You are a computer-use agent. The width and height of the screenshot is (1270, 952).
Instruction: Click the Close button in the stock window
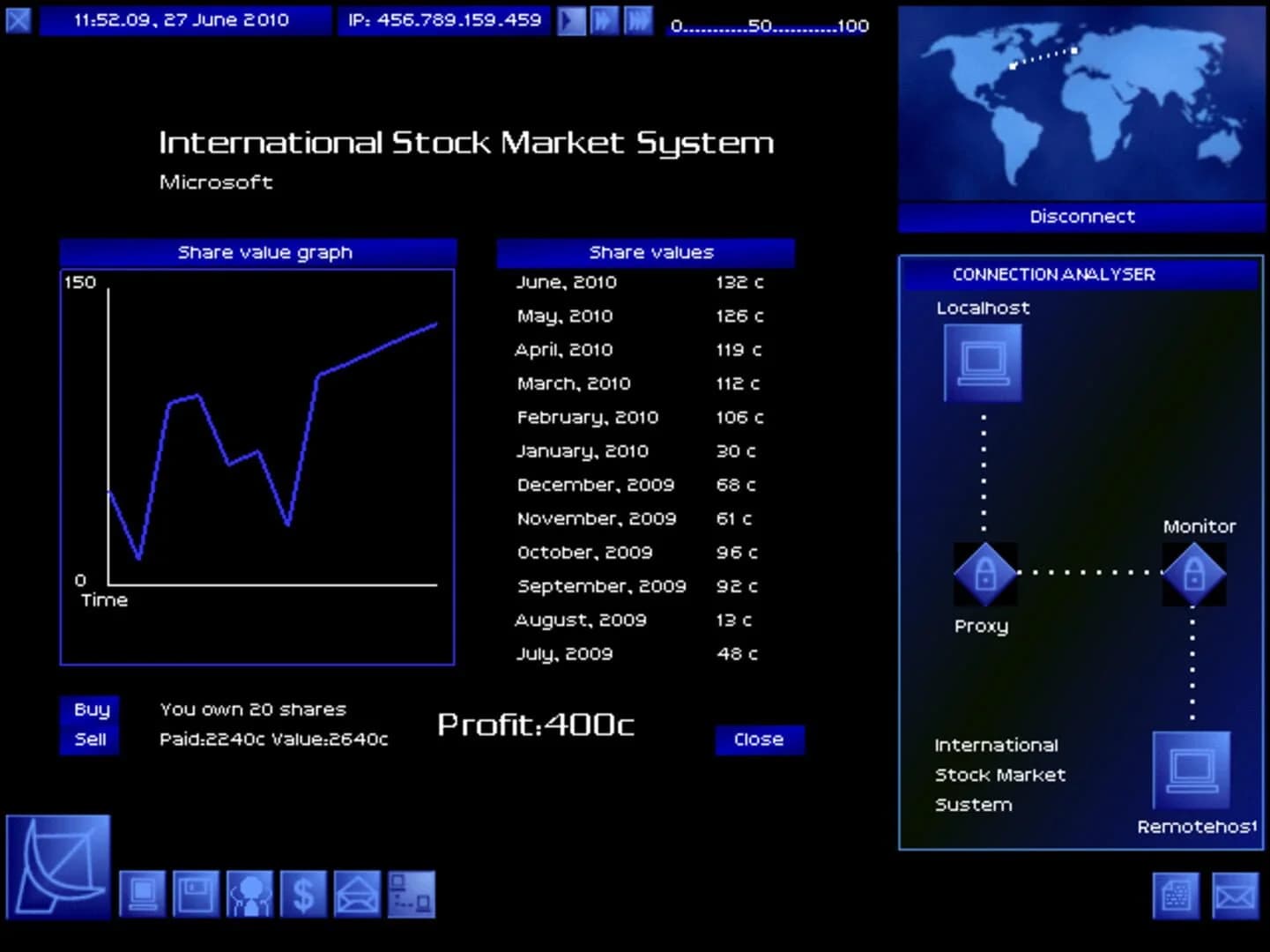tap(759, 740)
